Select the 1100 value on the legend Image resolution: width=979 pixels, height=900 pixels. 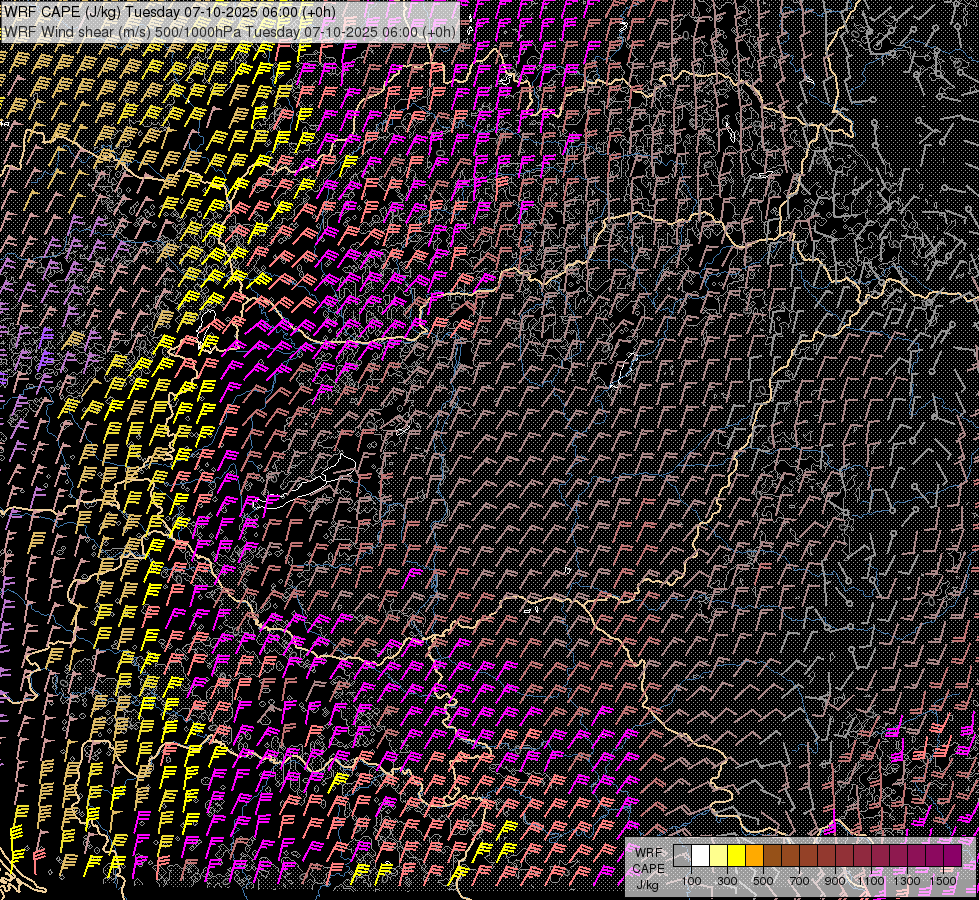(871, 880)
